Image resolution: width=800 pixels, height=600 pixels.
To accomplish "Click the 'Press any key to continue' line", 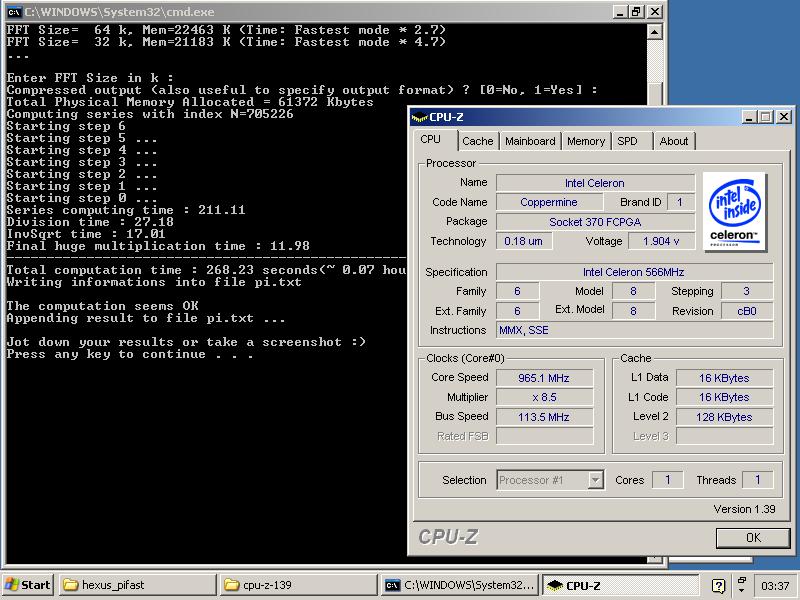I will [x=130, y=354].
